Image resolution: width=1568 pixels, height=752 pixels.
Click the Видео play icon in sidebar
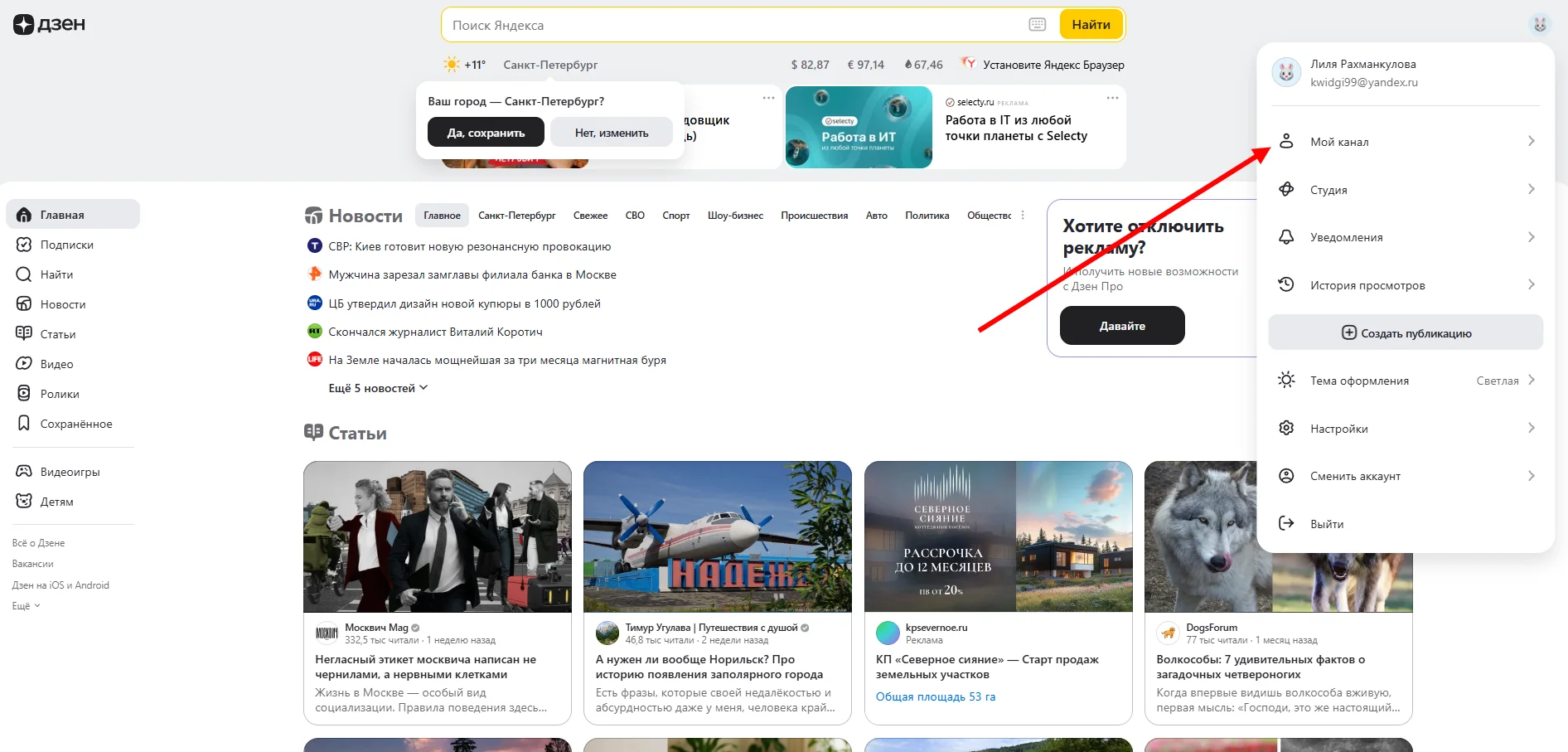[x=24, y=364]
